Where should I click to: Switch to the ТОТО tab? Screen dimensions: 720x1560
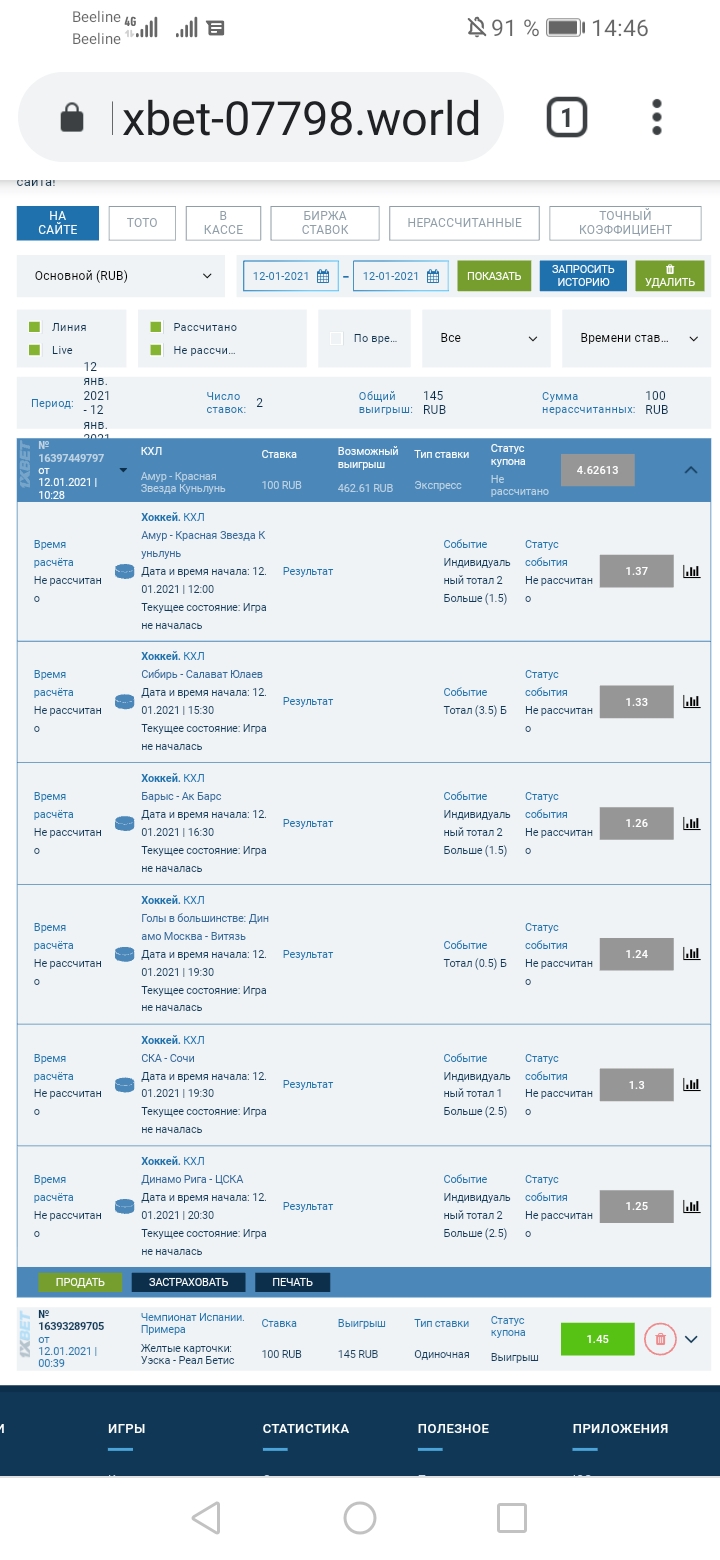(142, 223)
